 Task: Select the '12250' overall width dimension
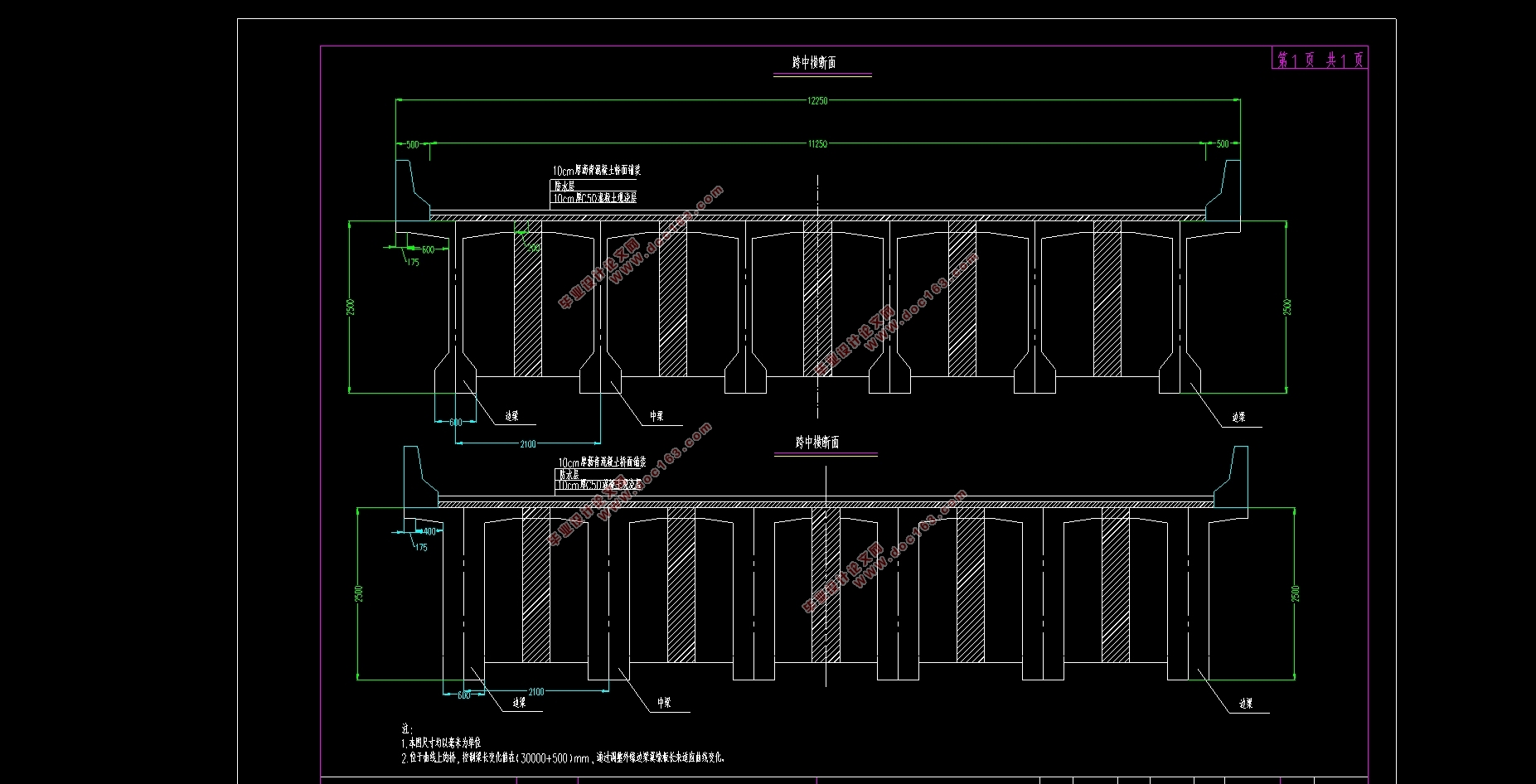pyautogui.click(x=817, y=101)
